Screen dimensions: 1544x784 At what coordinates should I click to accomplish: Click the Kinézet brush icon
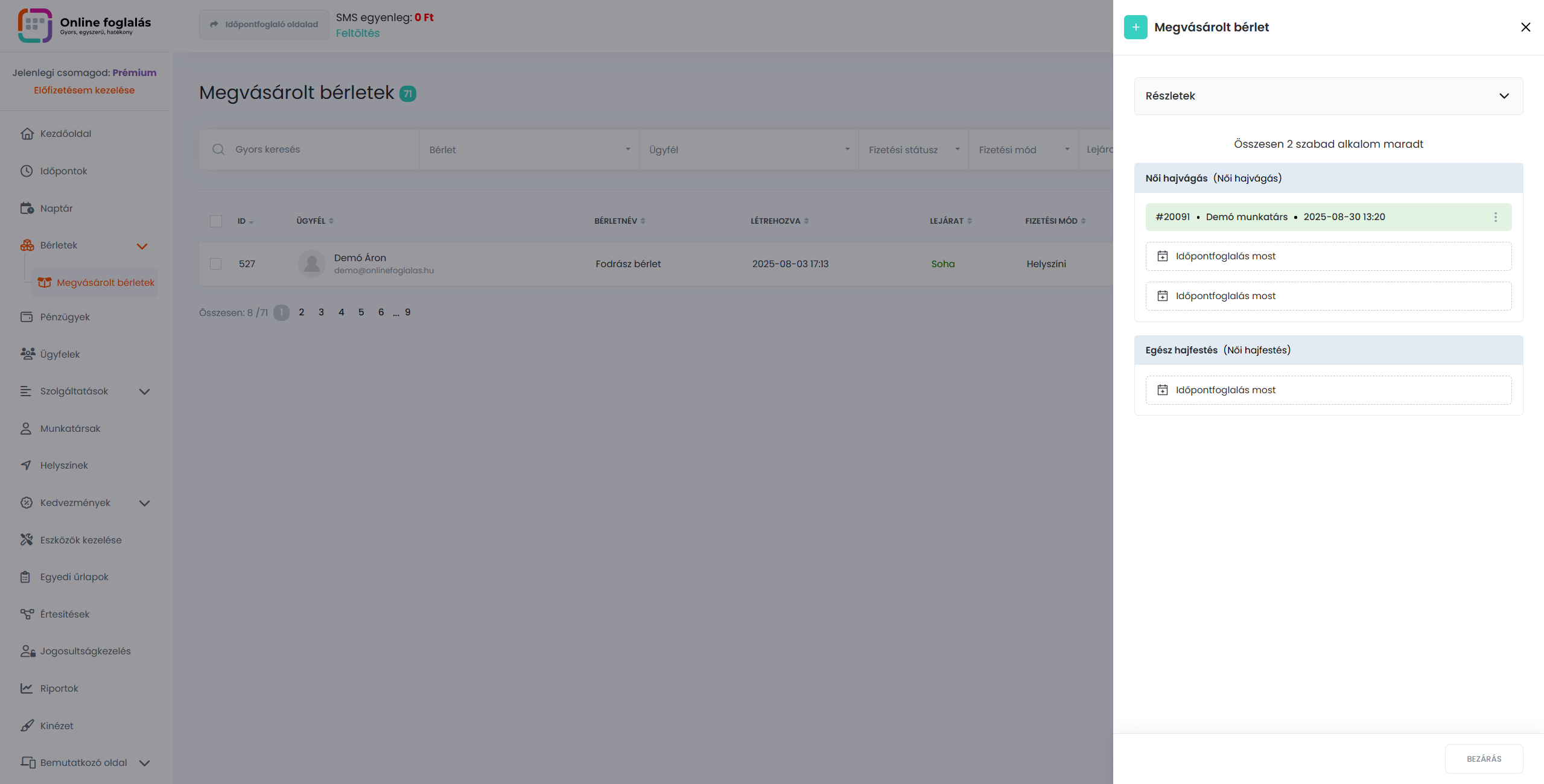pyautogui.click(x=27, y=726)
